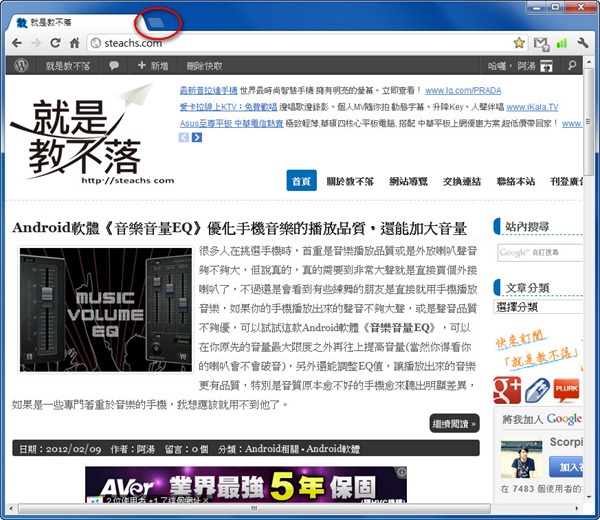Click the horizontal scrollbar thumb
The height and width of the screenshot is (520, 600).
(254, 509)
